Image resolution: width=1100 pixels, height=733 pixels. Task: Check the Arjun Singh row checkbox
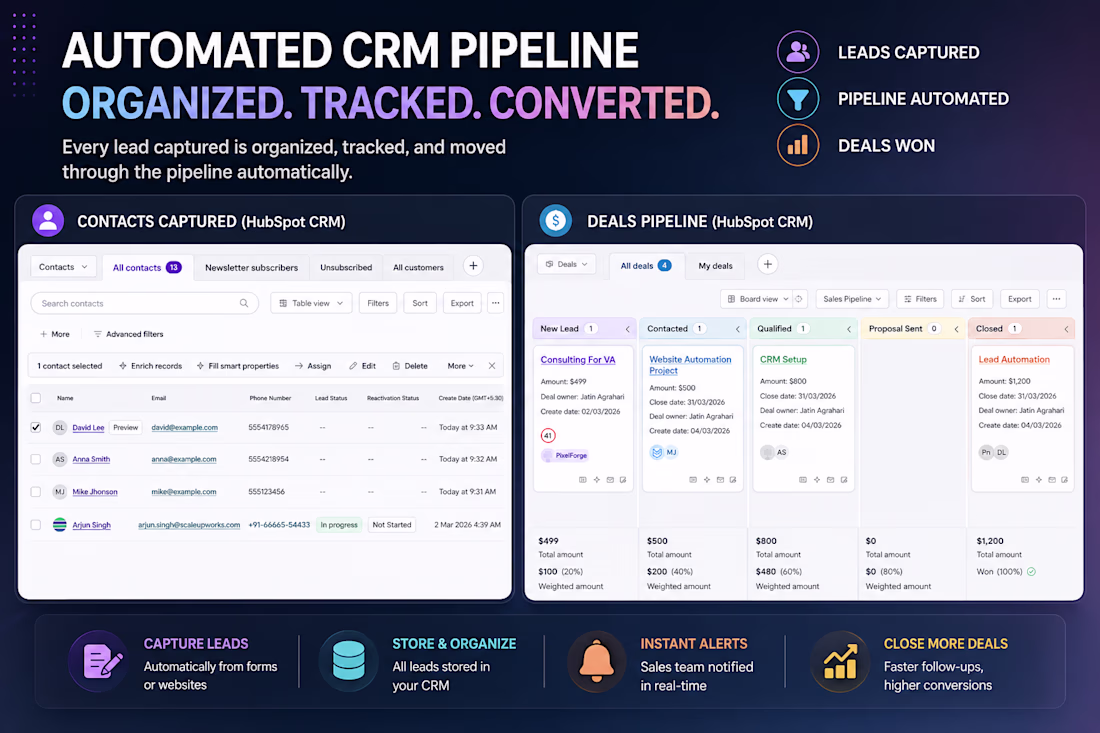pos(36,525)
